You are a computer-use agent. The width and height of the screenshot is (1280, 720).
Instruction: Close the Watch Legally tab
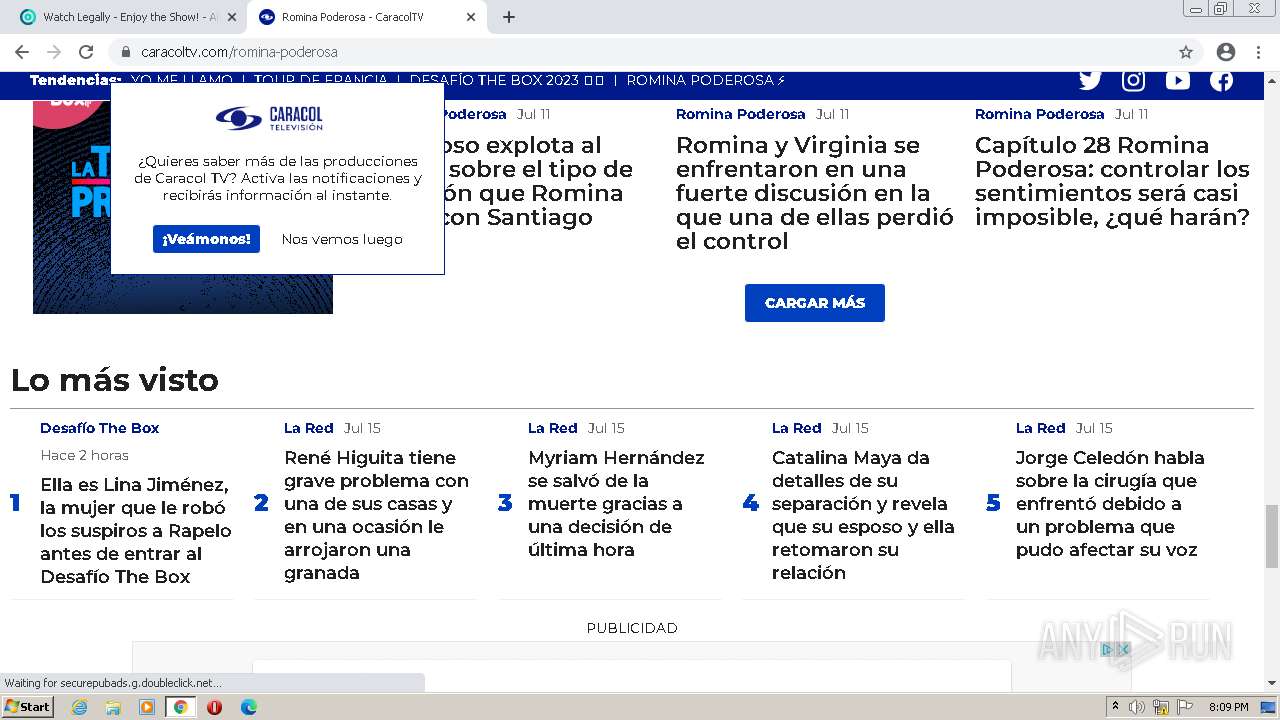(231, 17)
